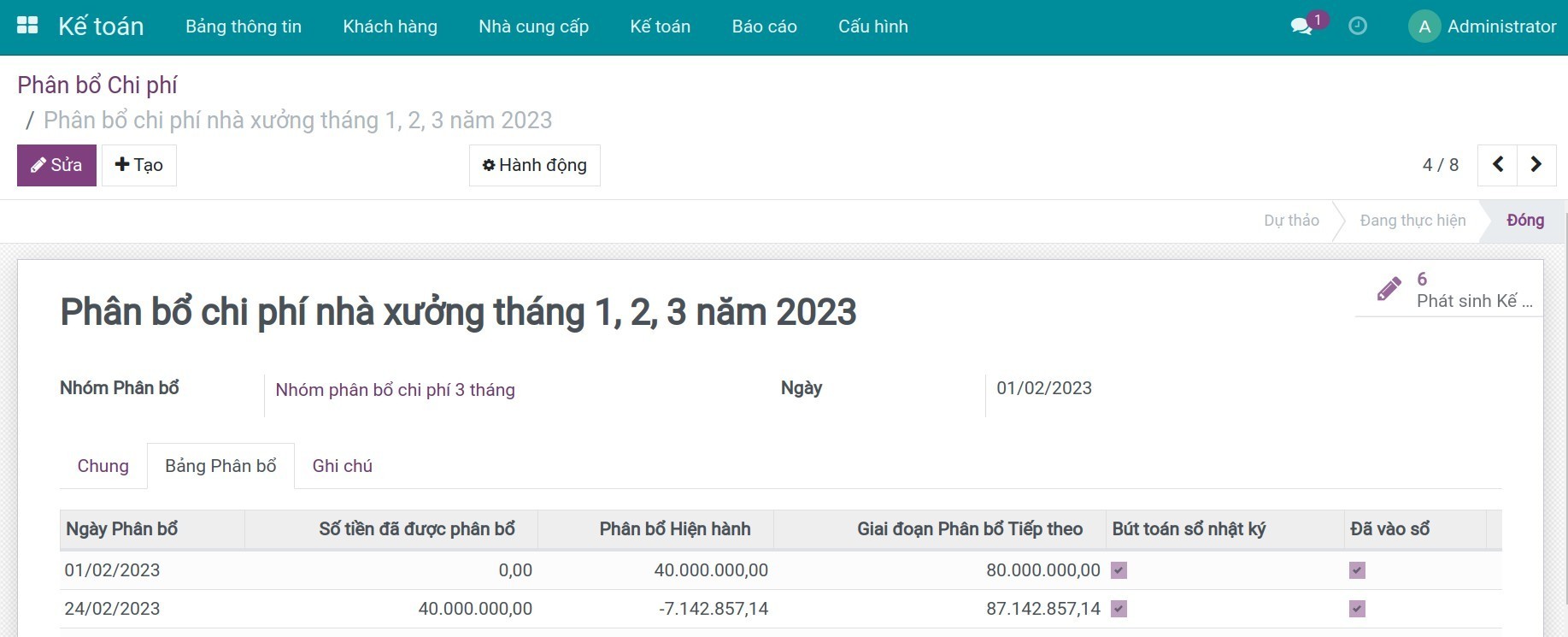Image resolution: width=1568 pixels, height=637 pixels.
Task: Click the Administrator avatar icon
Action: click(1424, 27)
